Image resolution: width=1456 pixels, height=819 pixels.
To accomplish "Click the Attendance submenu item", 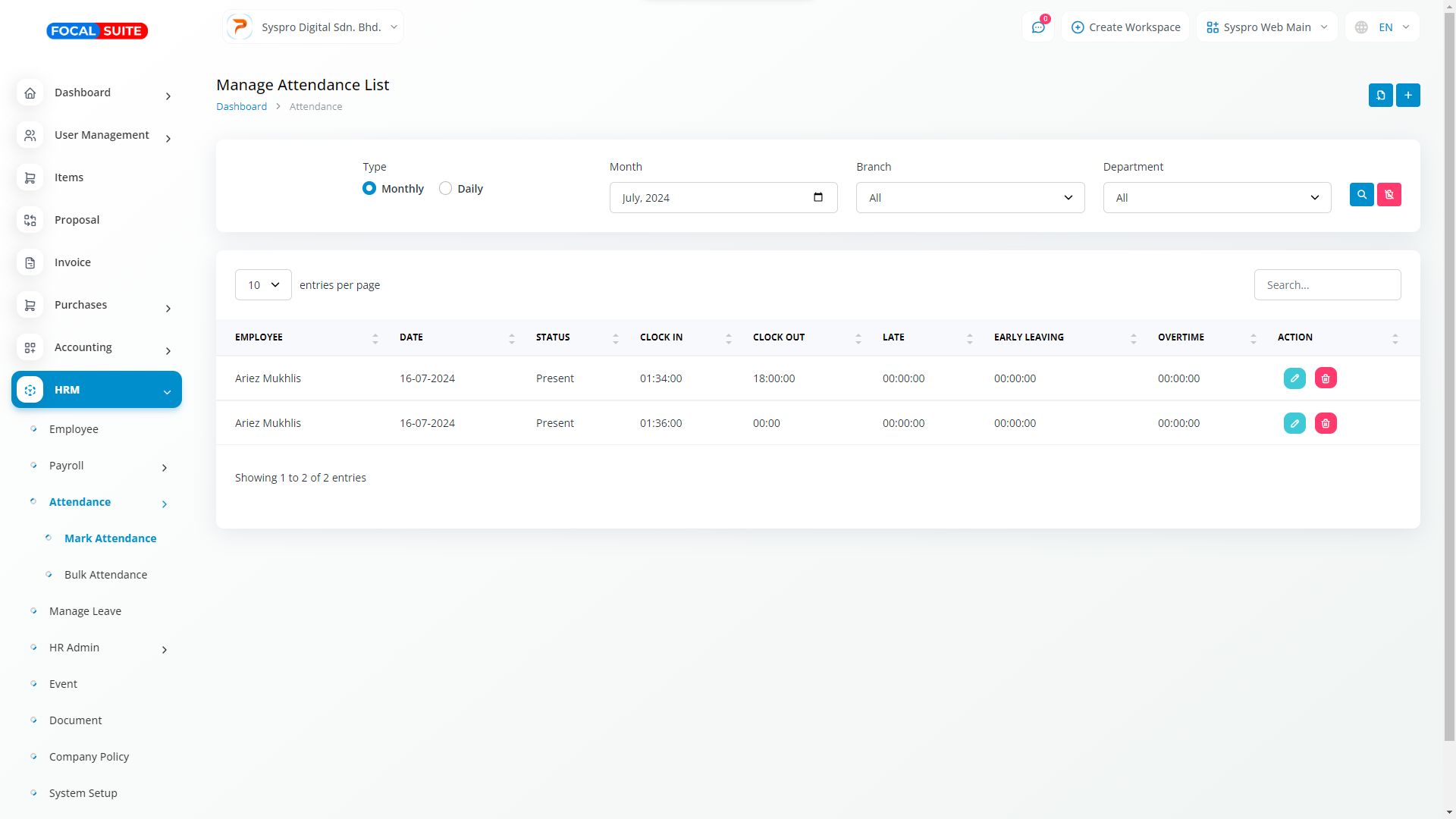I will point(80,502).
